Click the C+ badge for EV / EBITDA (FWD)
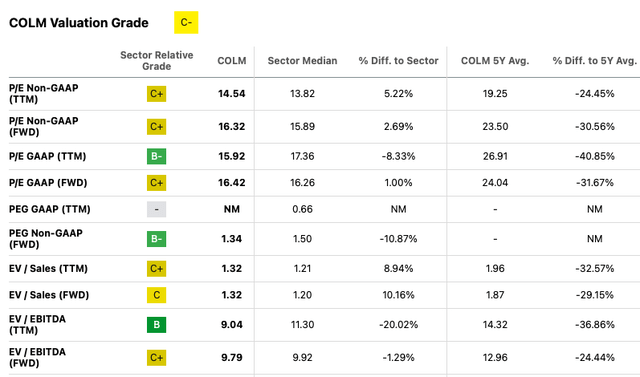Viewport: 640px width, 377px height. tap(157, 358)
